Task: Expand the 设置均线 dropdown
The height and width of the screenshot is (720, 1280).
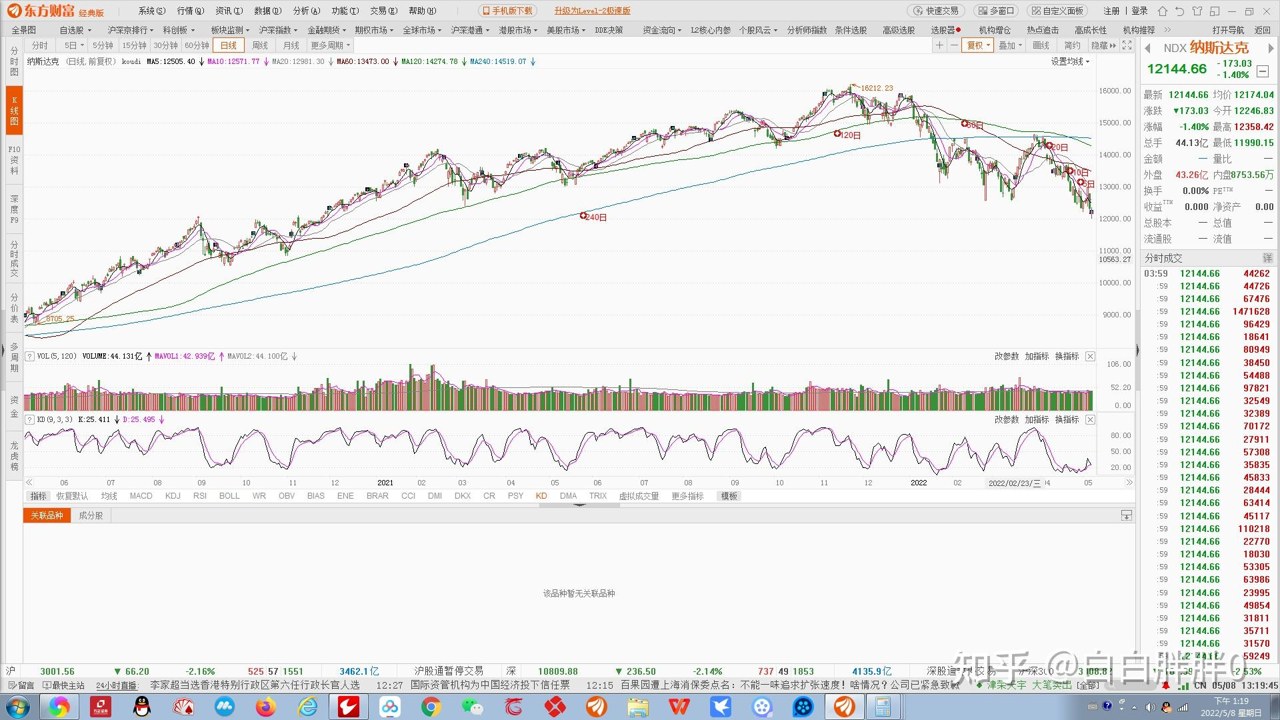Action: point(1070,61)
